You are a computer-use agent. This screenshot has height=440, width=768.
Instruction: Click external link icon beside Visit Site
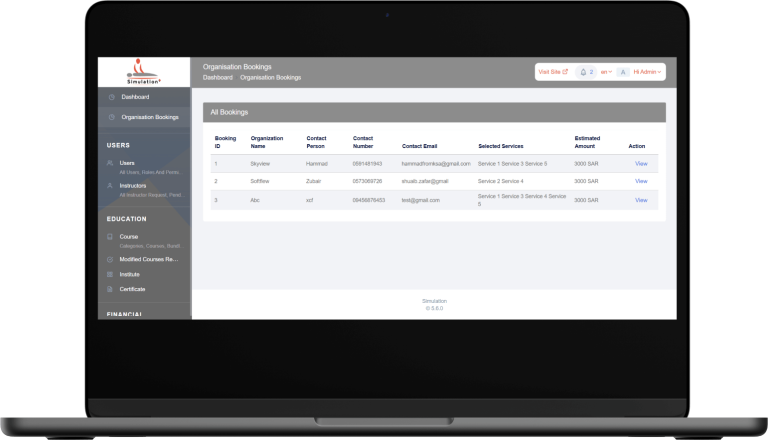click(565, 72)
